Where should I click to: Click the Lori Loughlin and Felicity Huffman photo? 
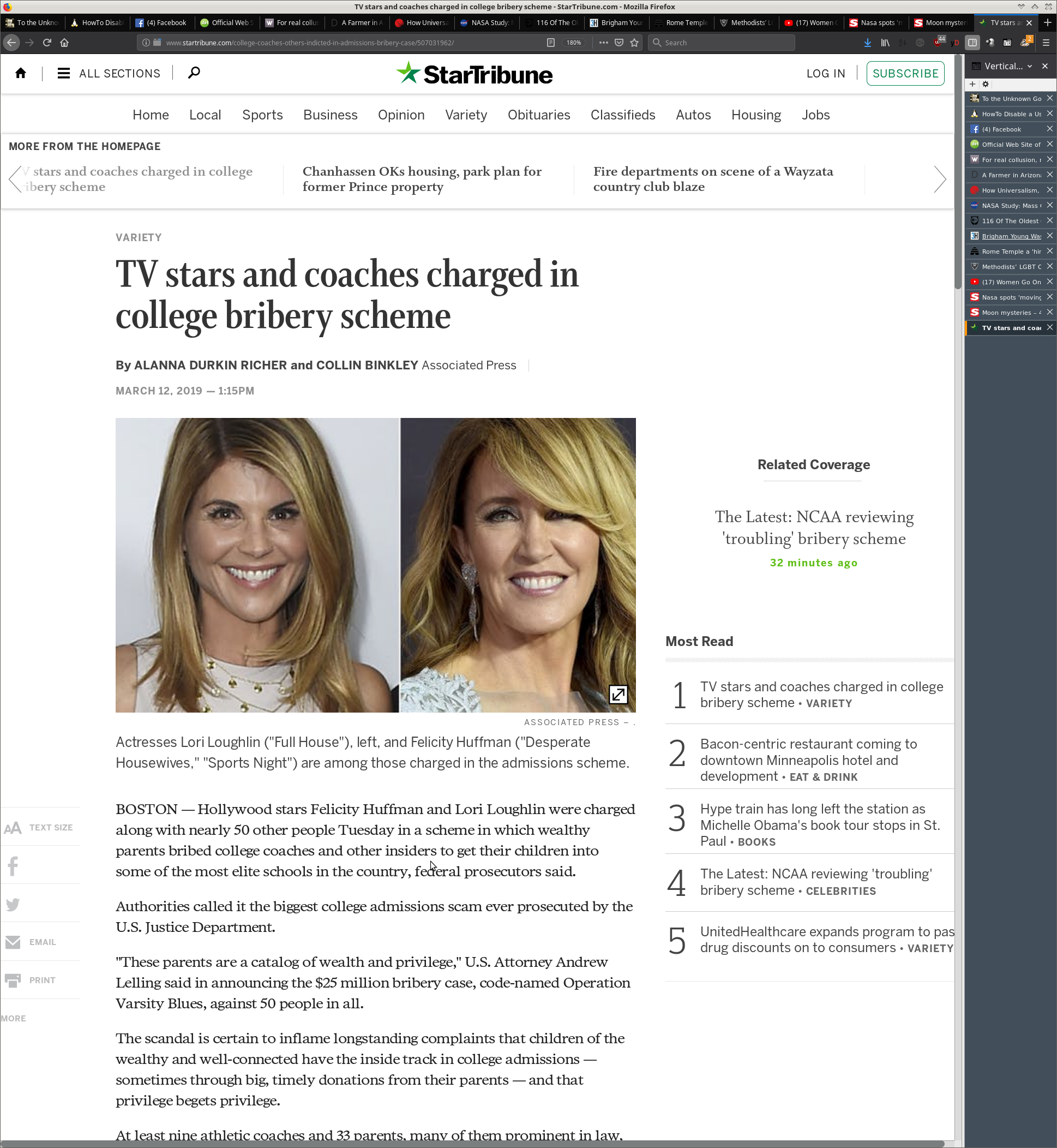pos(375,565)
